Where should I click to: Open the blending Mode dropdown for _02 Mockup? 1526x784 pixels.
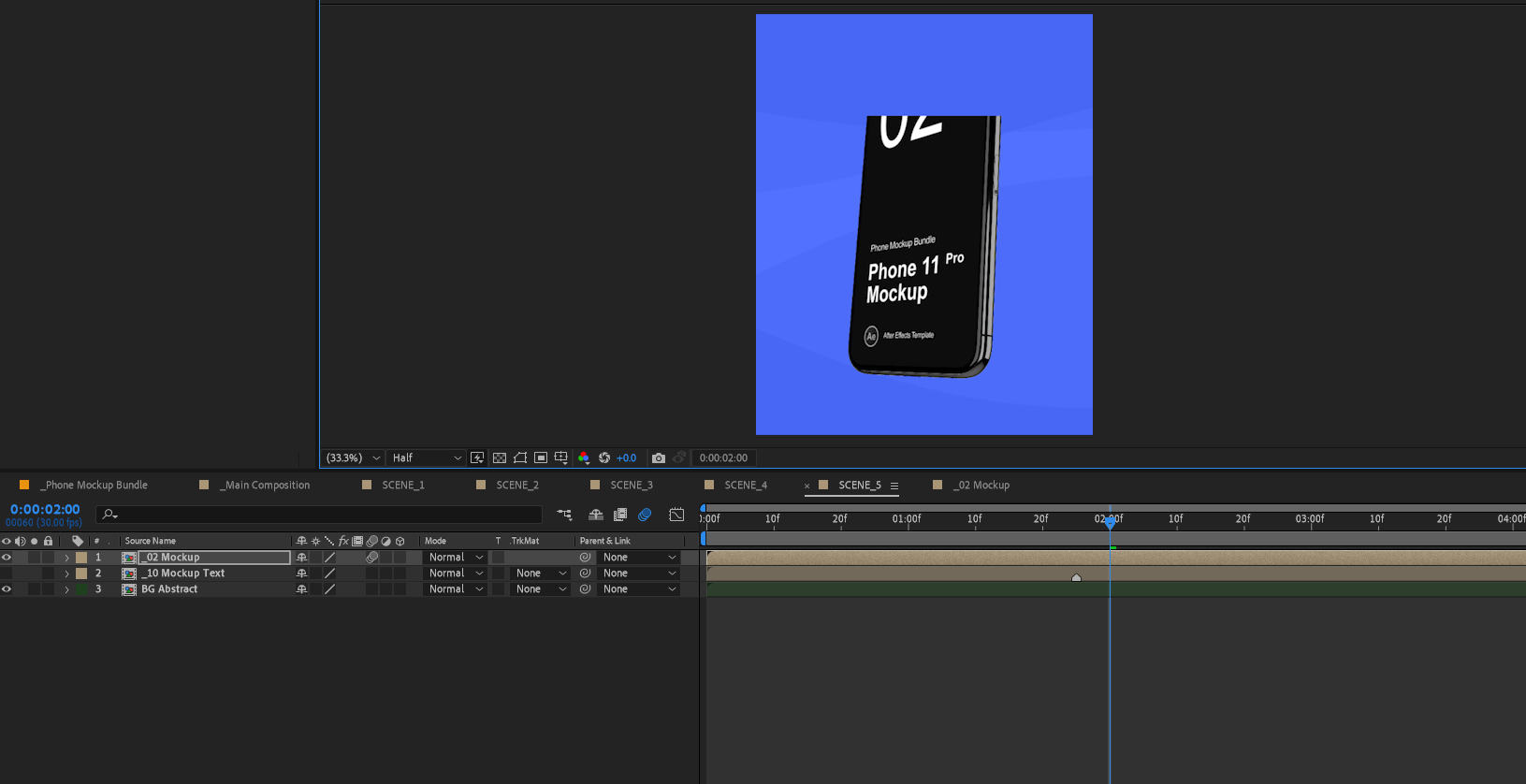tap(455, 558)
